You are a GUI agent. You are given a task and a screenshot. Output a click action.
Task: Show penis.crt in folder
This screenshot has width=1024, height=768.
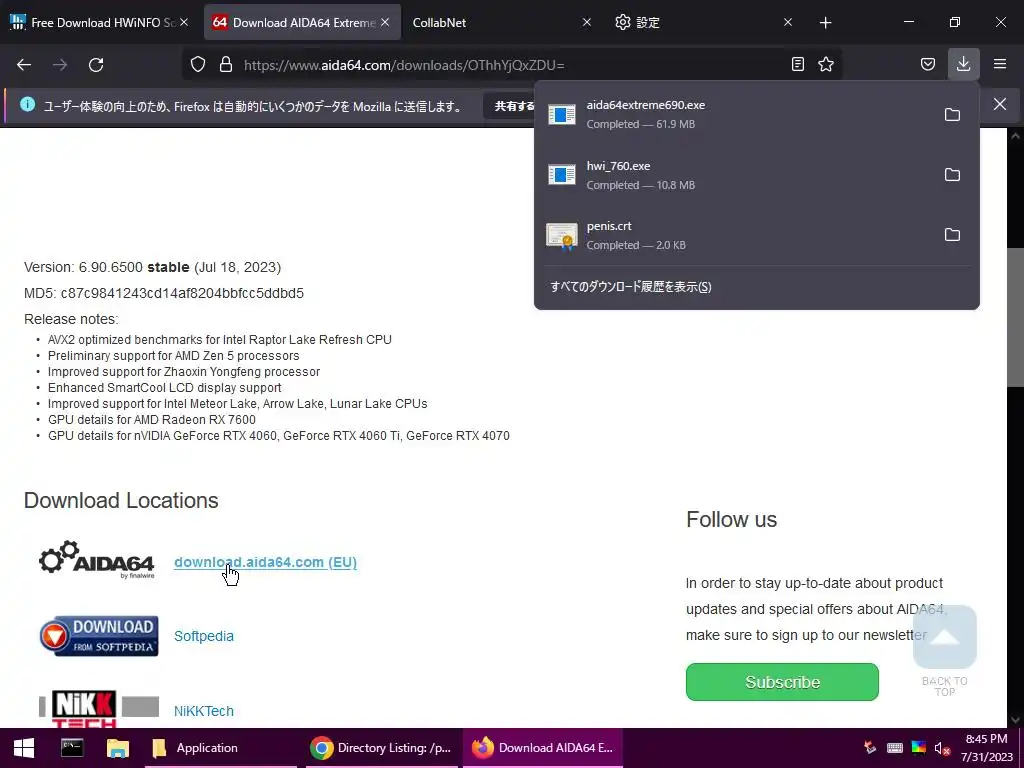(x=952, y=234)
